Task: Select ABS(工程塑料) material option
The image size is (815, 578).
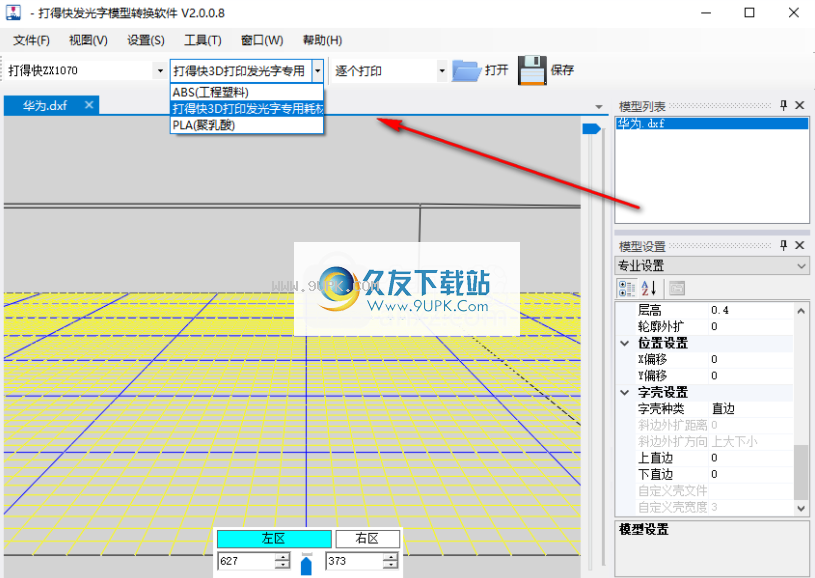Action: coord(247,92)
